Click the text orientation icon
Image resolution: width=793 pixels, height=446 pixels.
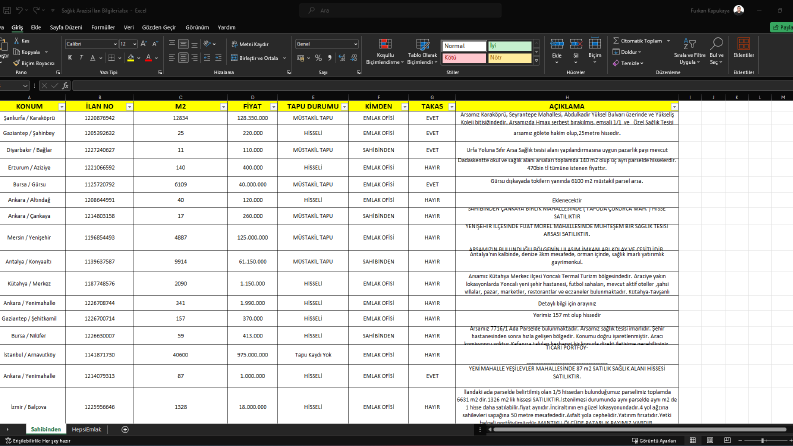[207, 44]
